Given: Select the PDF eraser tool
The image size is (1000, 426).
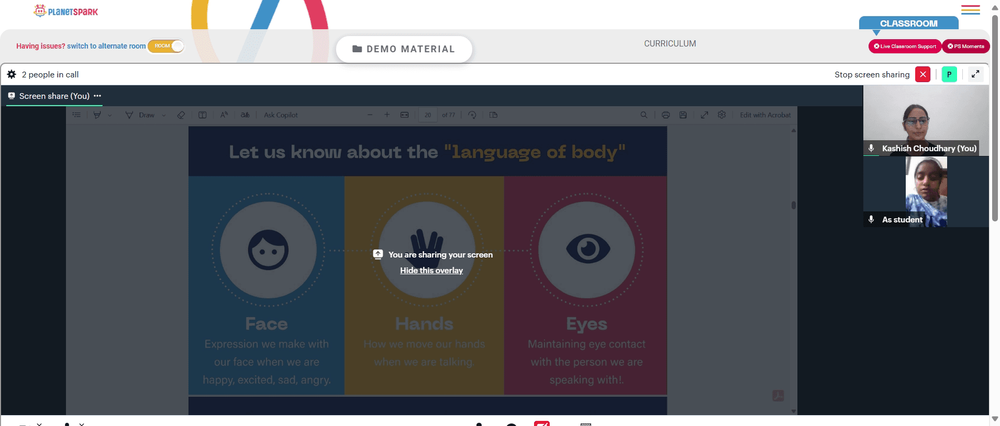Looking at the screenshot, I should pyautogui.click(x=180, y=115).
